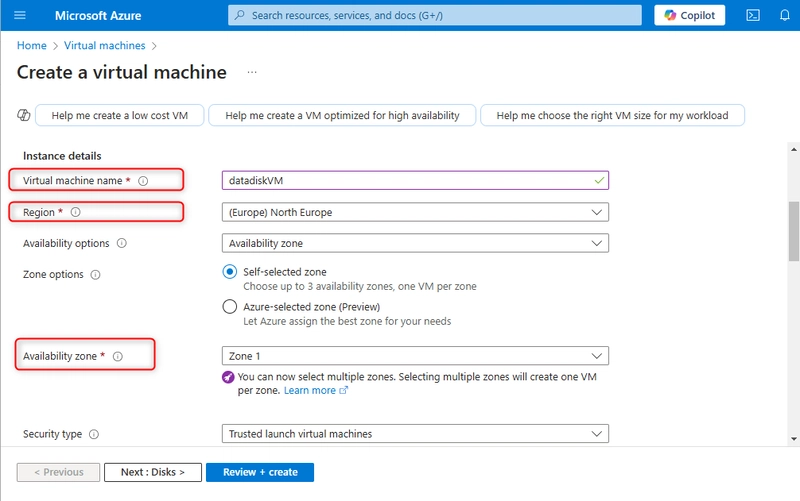Open Cloud Shell from the header
This screenshot has width=800, height=501.
click(753, 15)
